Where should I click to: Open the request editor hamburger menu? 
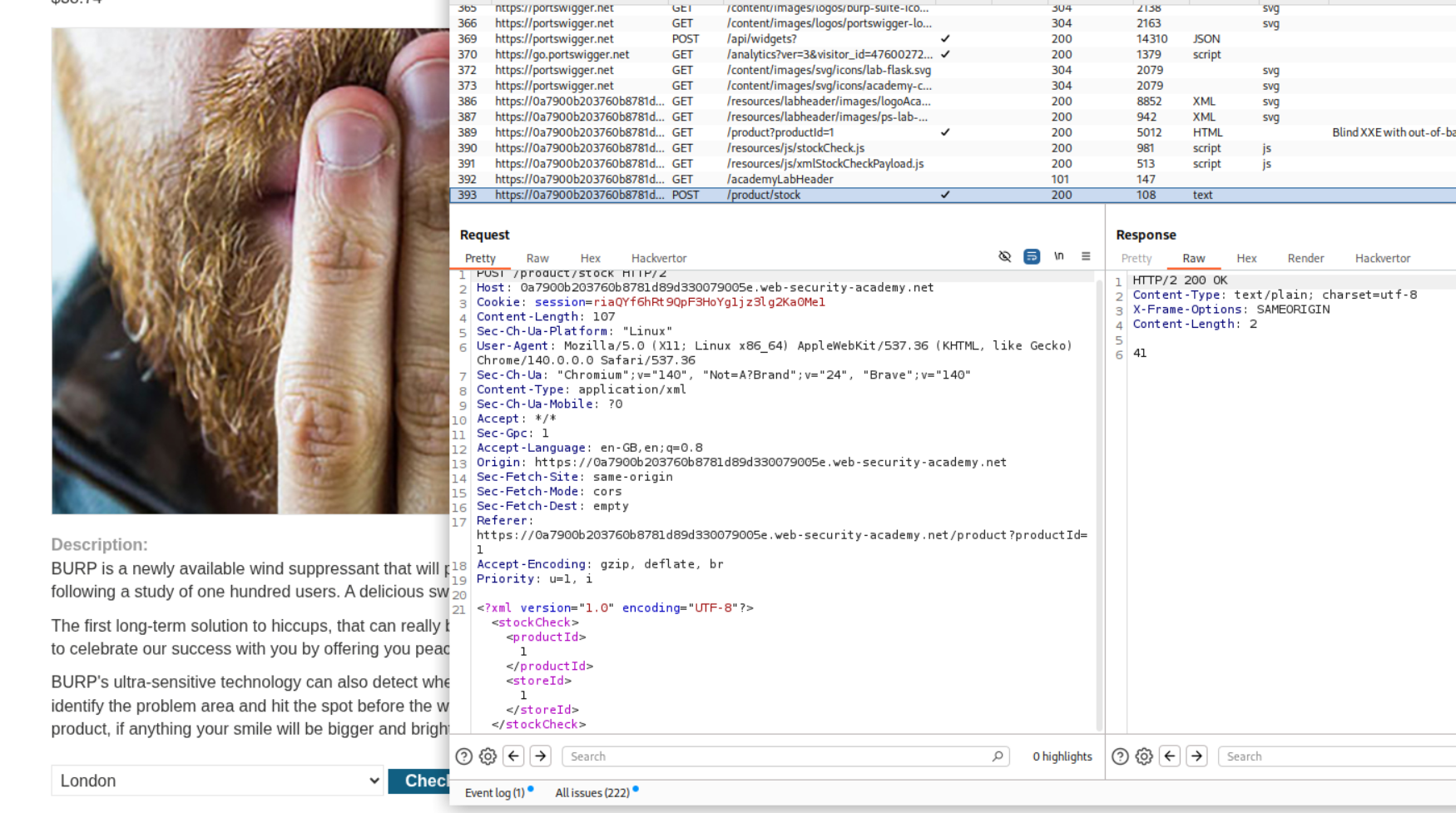pyautogui.click(x=1086, y=257)
